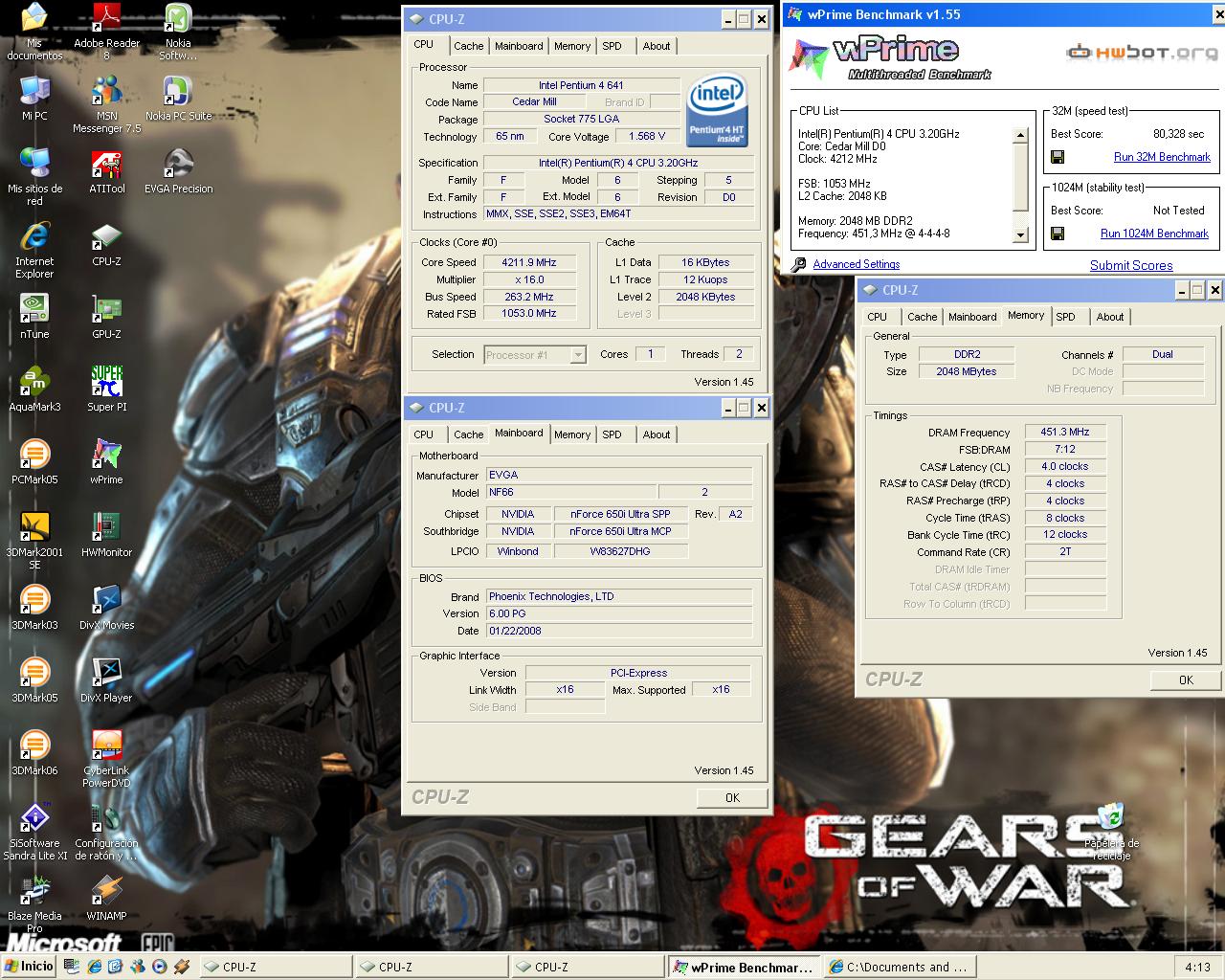1225x980 pixels.
Task: Open About tab in CPU-Z Mainboard window
Action: (x=657, y=434)
